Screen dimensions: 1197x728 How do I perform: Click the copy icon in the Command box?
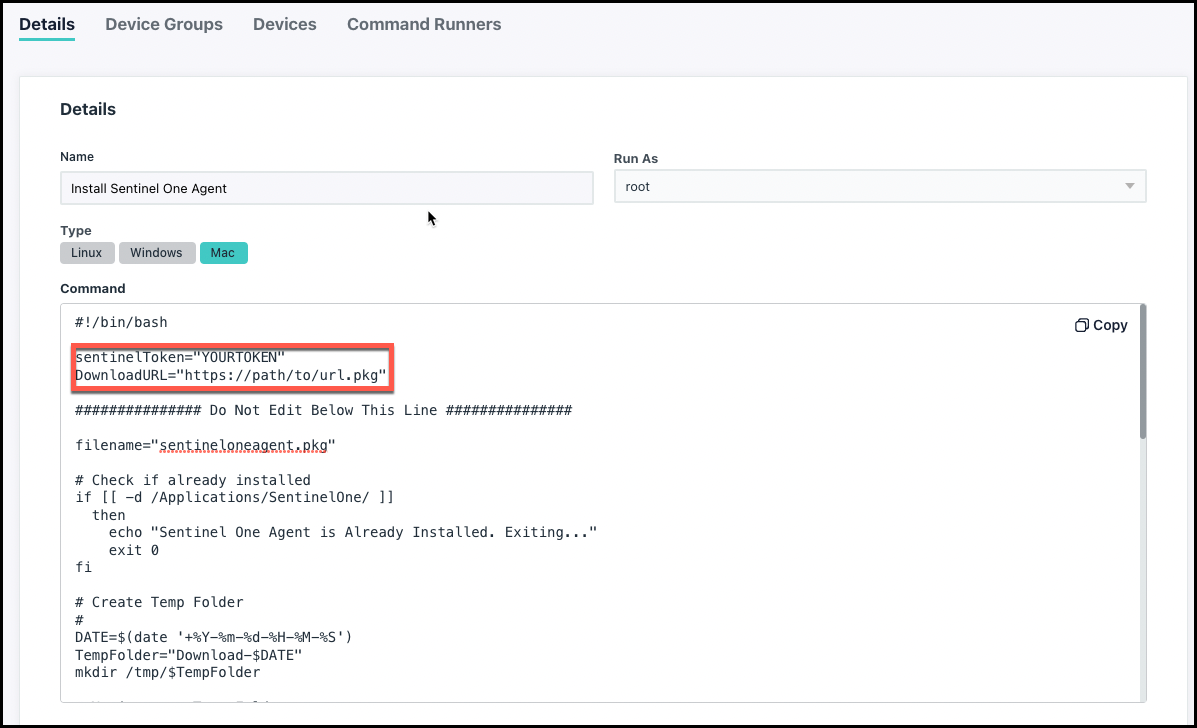[x=1082, y=325]
